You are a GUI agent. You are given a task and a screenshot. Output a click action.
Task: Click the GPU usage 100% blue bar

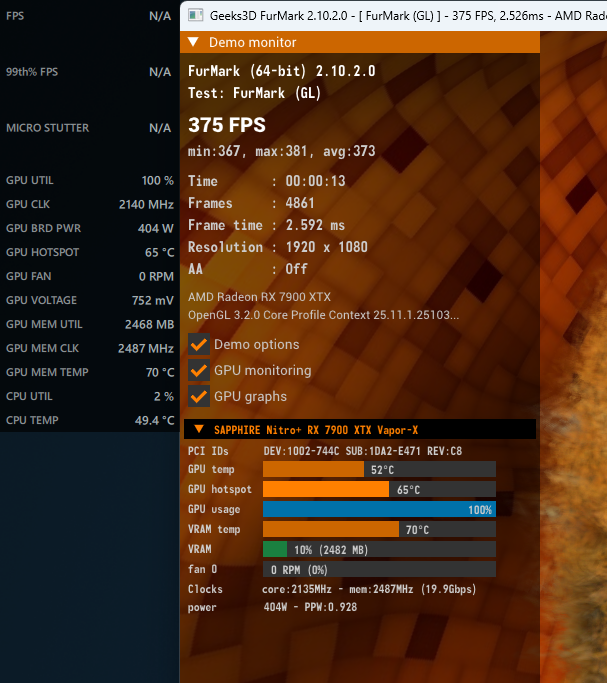point(379,509)
